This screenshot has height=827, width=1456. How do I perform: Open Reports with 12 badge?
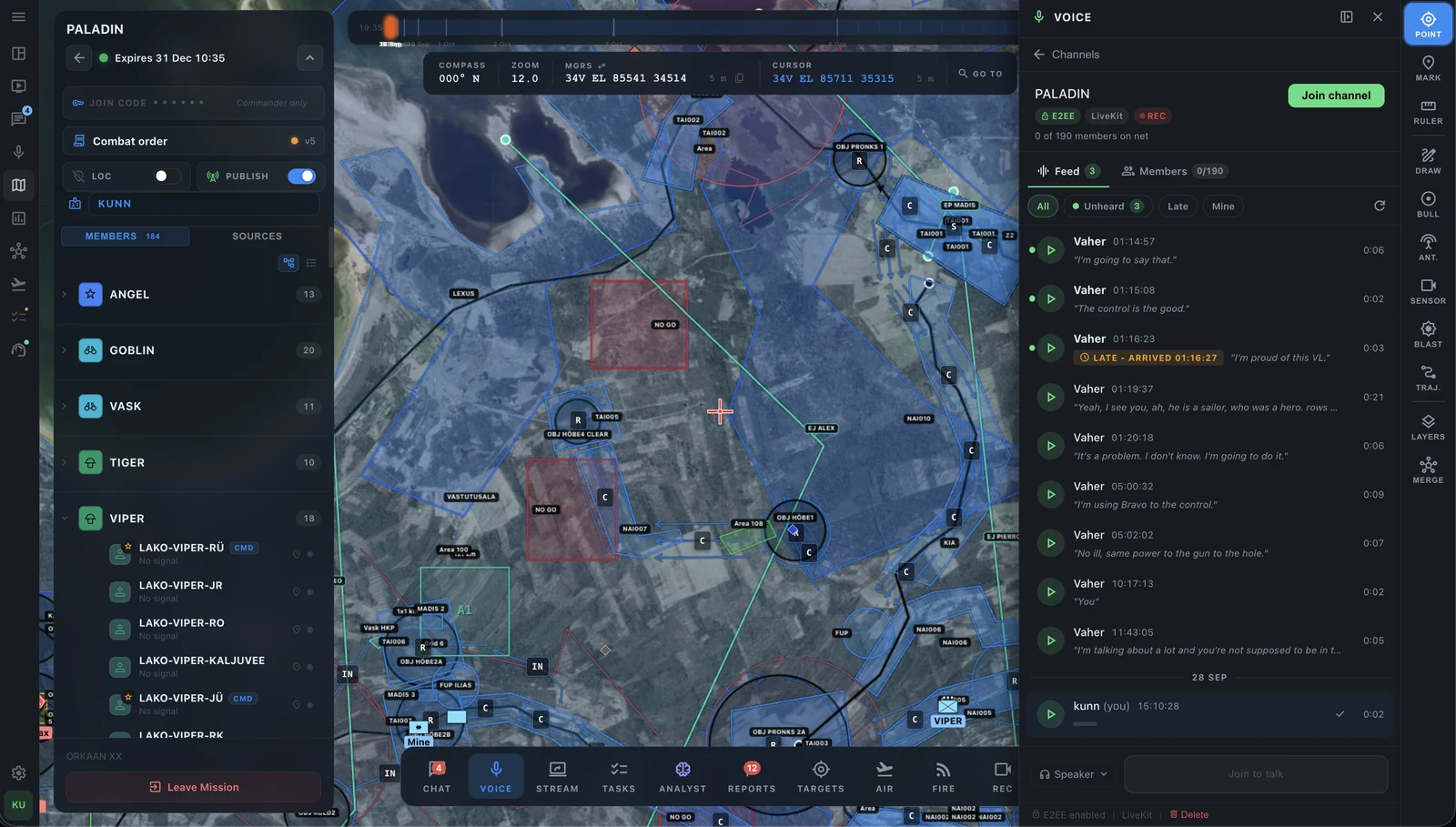752,777
